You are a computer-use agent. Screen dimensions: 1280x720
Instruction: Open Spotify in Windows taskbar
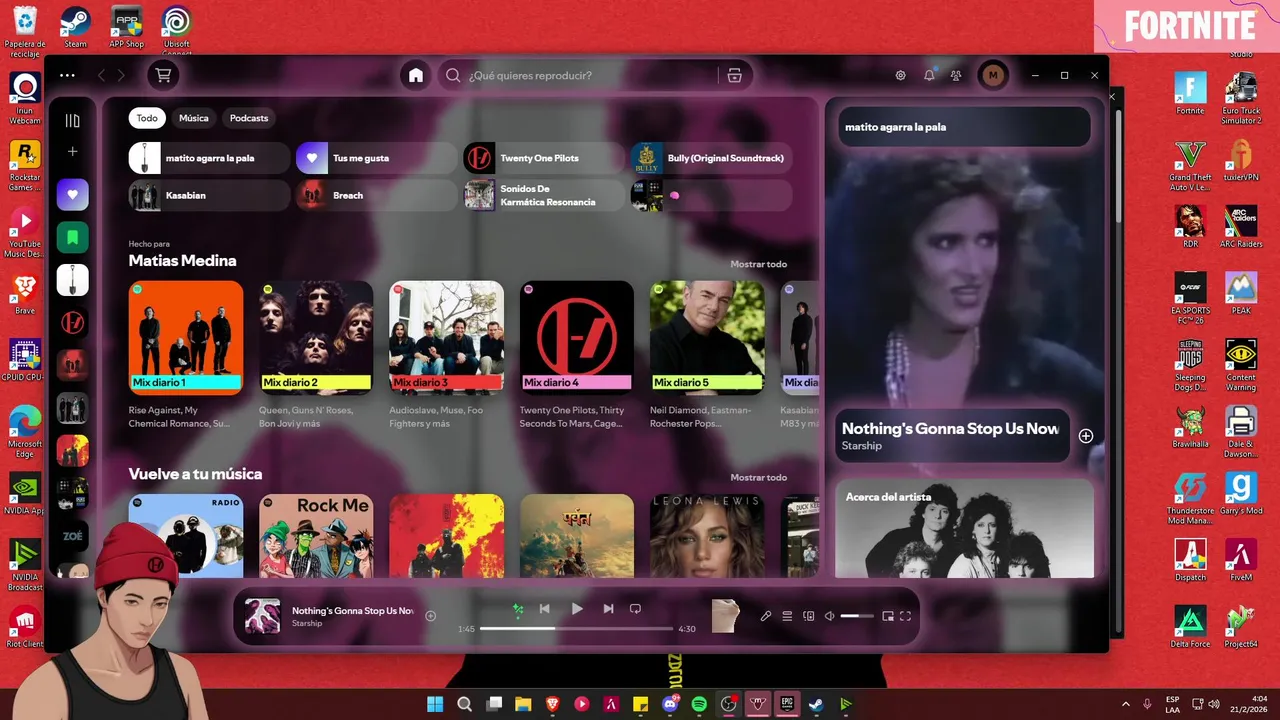pos(699,704)
